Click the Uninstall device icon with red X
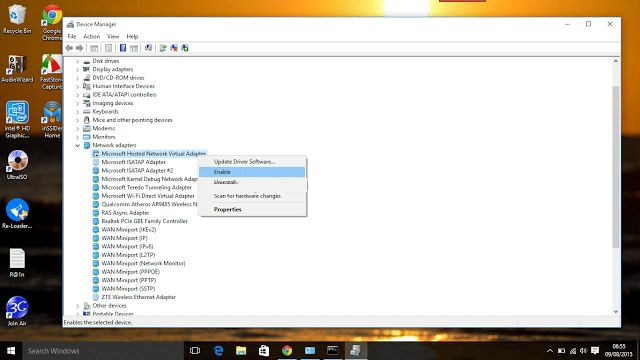Image resolution: width=640 pixels, height=360 pixels. (x=174, y=48)
